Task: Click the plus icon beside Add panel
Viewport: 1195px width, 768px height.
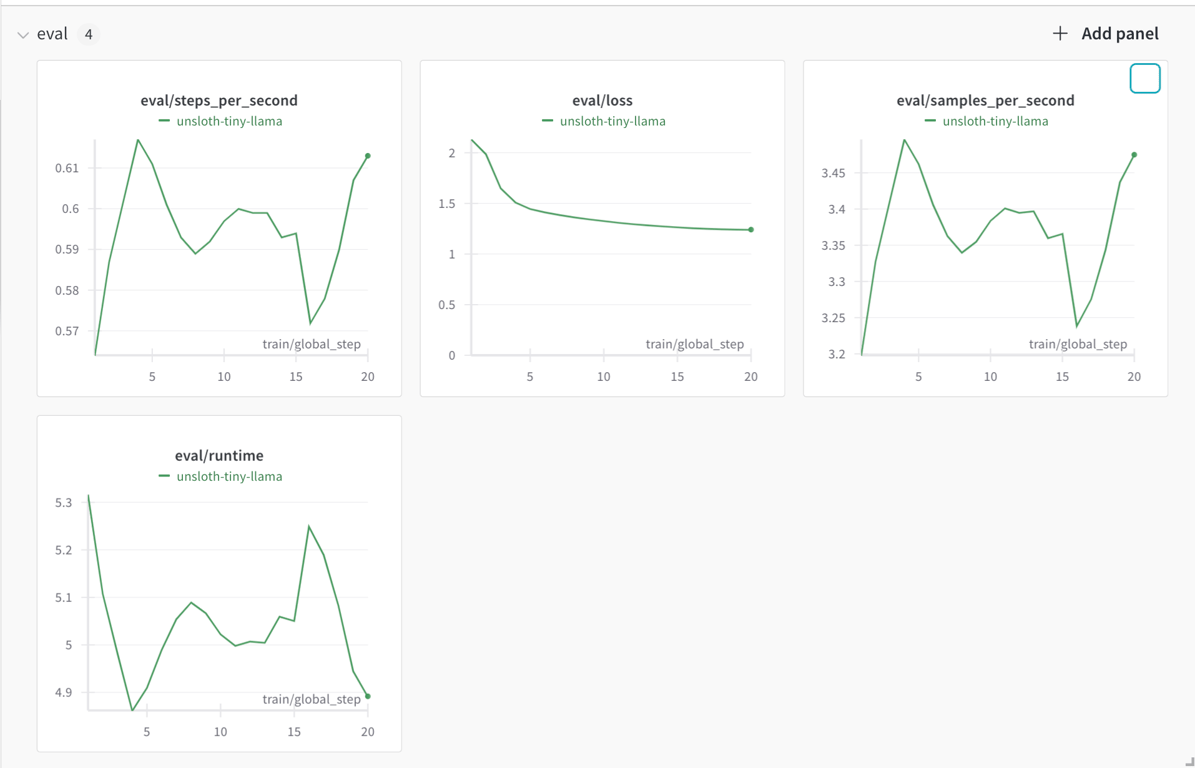Action: pyautogui.click(x=1059, y=34)
